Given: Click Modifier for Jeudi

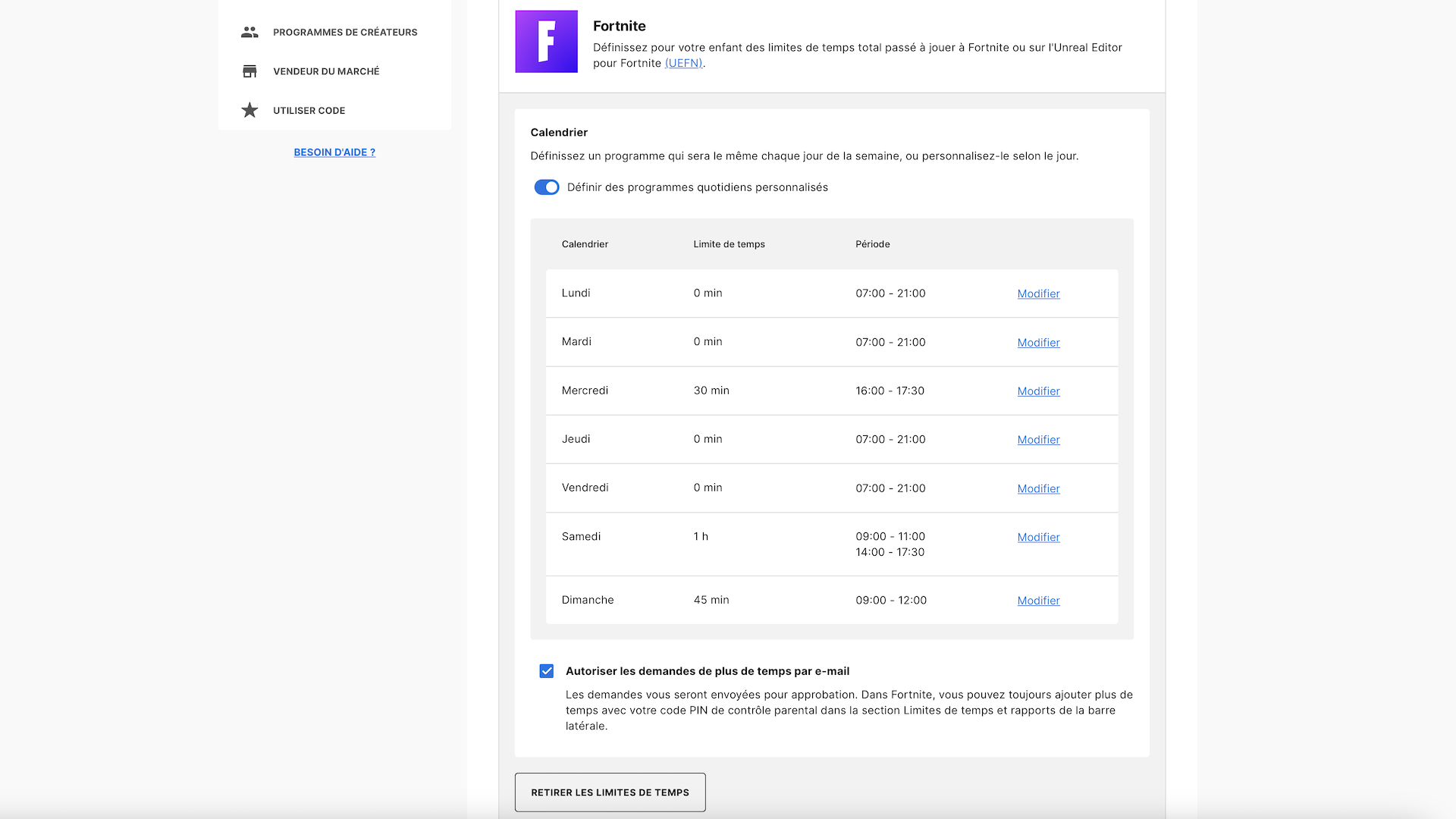Looking at the screenshot, I should pyautogui.click(x=1038, y=439).
